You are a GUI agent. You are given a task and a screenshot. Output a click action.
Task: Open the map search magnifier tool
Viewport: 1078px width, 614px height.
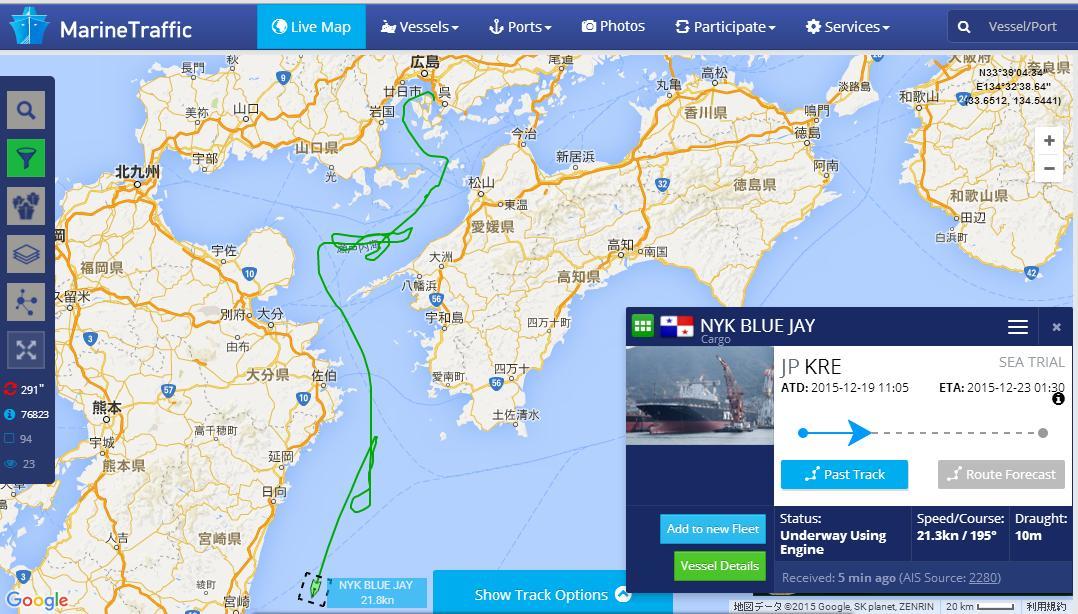[x=26, y=110]
